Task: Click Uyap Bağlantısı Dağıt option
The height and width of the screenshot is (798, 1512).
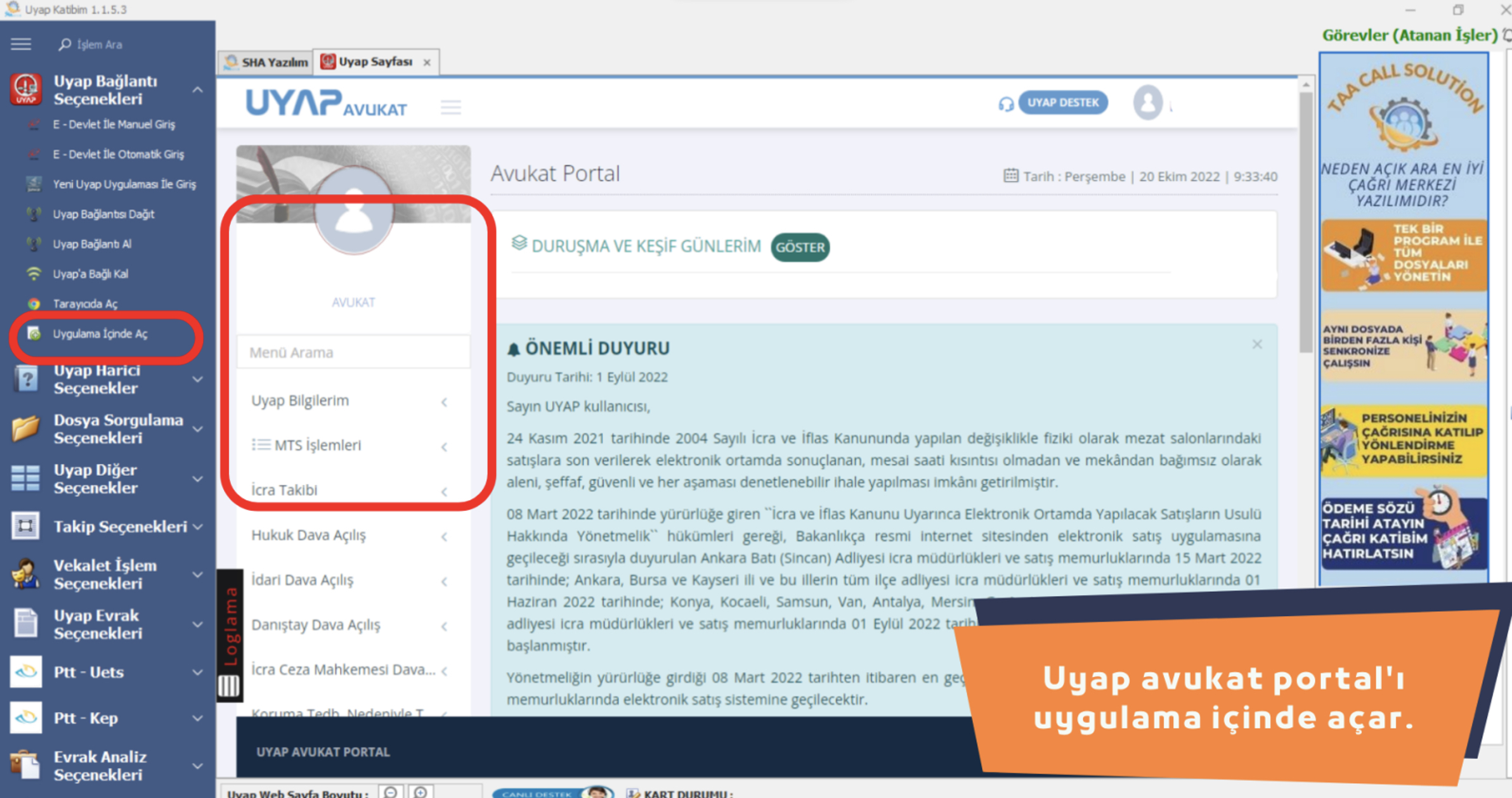Action: tap(104, 214)
